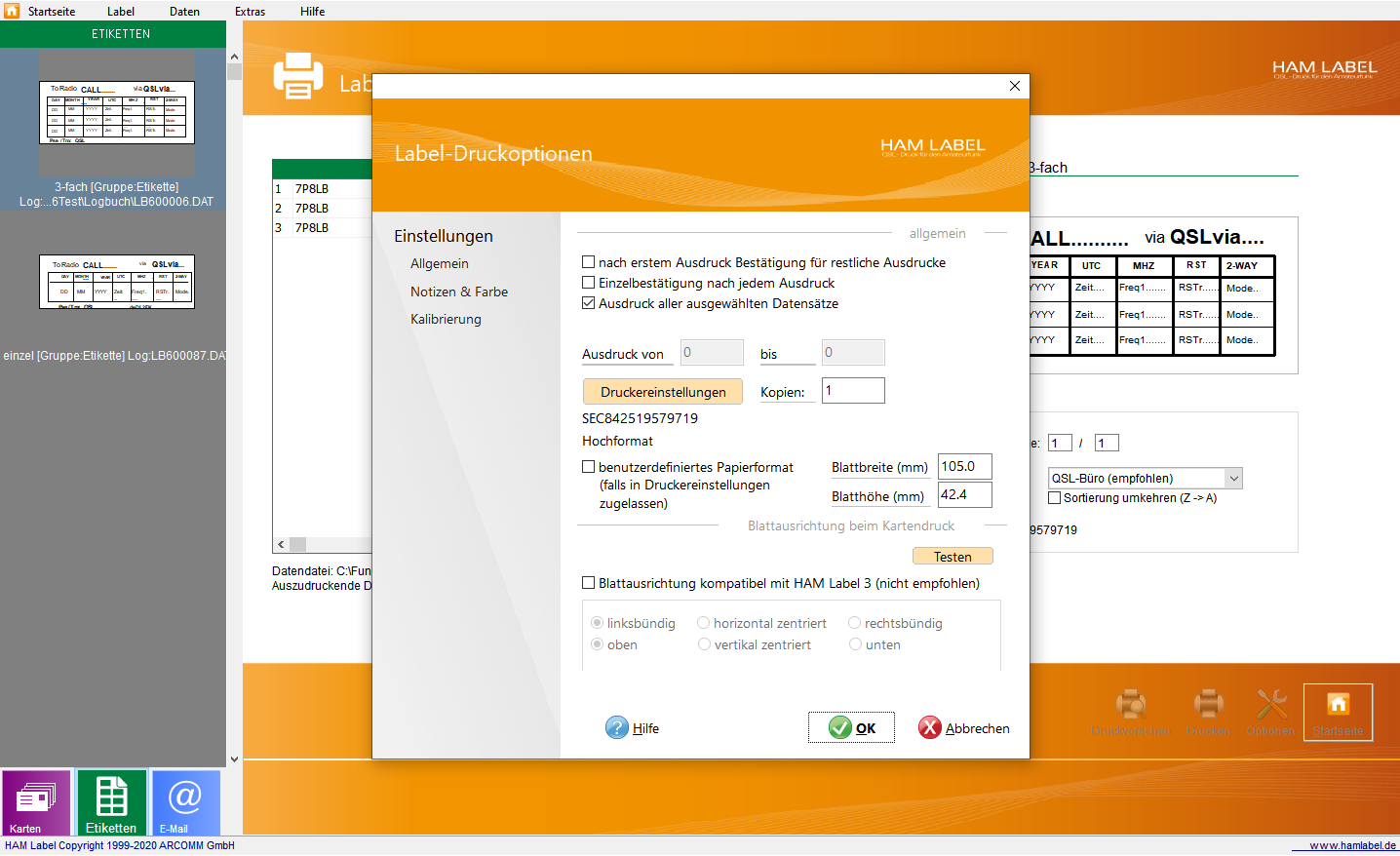Check Sortierung umkehren (Z -> A)
The width and height of the screenshot is (1400, 856).
click(x=1054, y=497)
